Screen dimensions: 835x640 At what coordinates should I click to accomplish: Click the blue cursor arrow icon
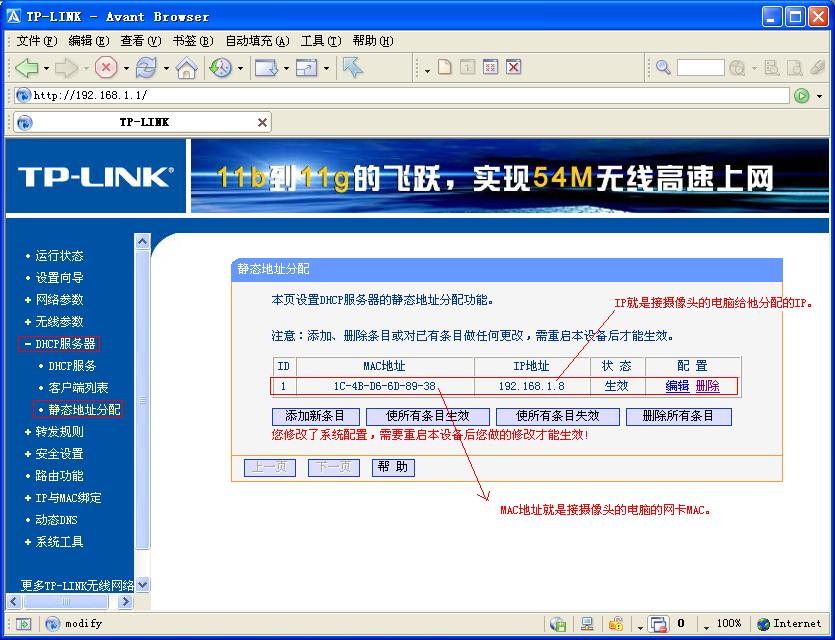point(353,67)
